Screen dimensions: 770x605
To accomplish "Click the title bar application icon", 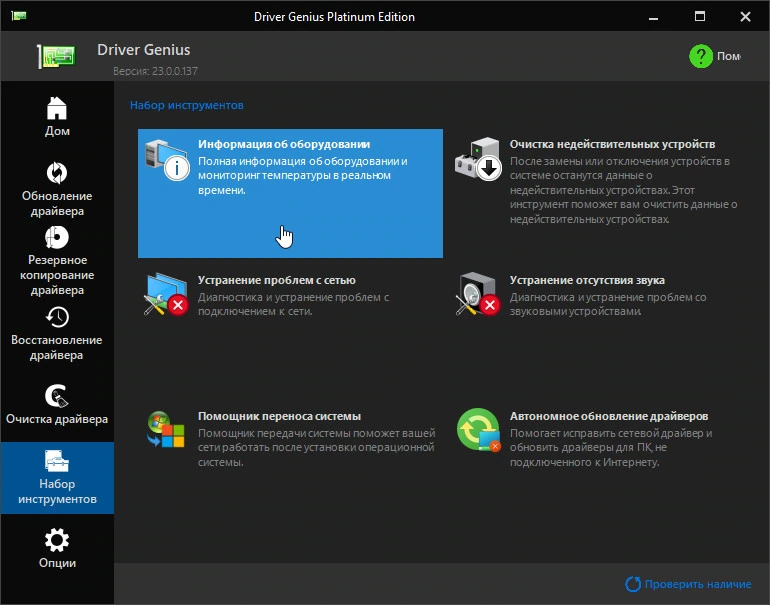I will pos(19,16).
